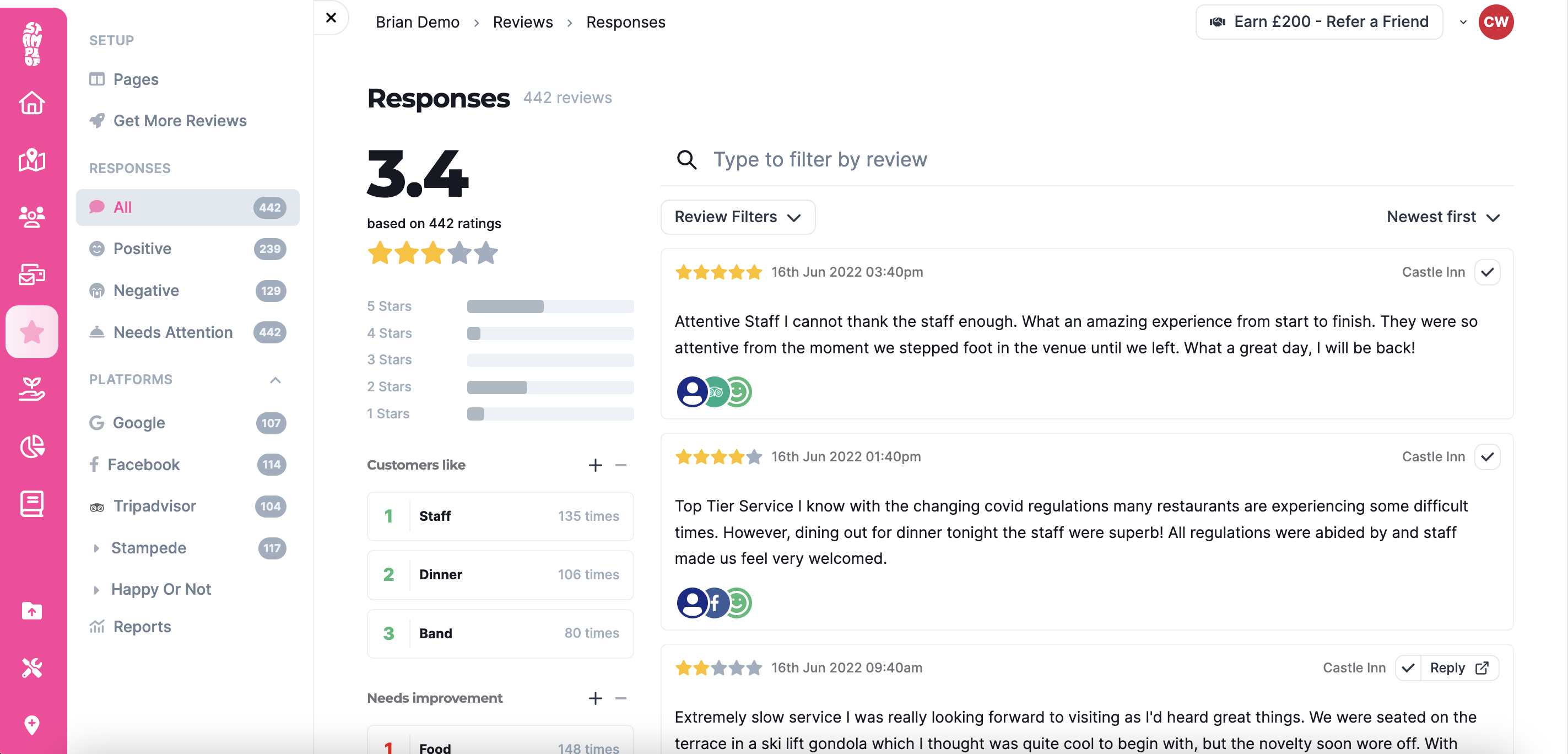Click the plus icon beside Customers like
The height and width of the screenshot is (754, 1568).
[x=594, y=465]
